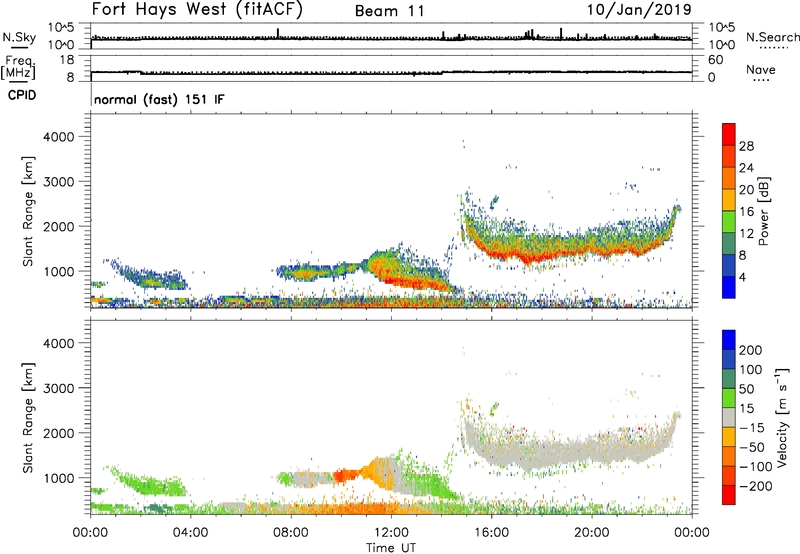Click the "3000" tick in the velocity panel
Image resolution: width=800 pixels, height=554 pixels.
pyautogui.click(x=58, y=388)
